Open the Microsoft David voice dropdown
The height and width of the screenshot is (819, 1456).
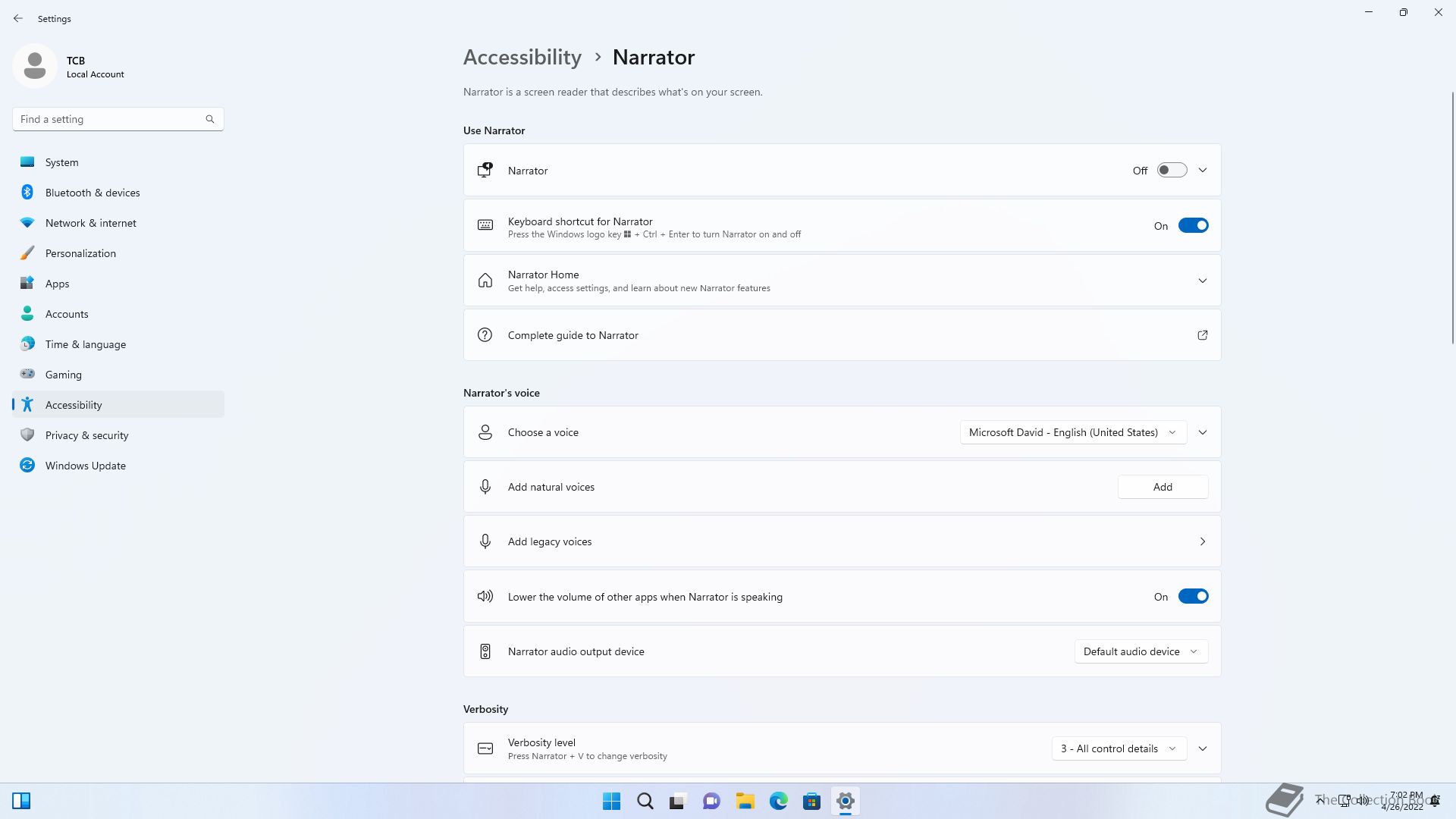(x=1073, y=432)
